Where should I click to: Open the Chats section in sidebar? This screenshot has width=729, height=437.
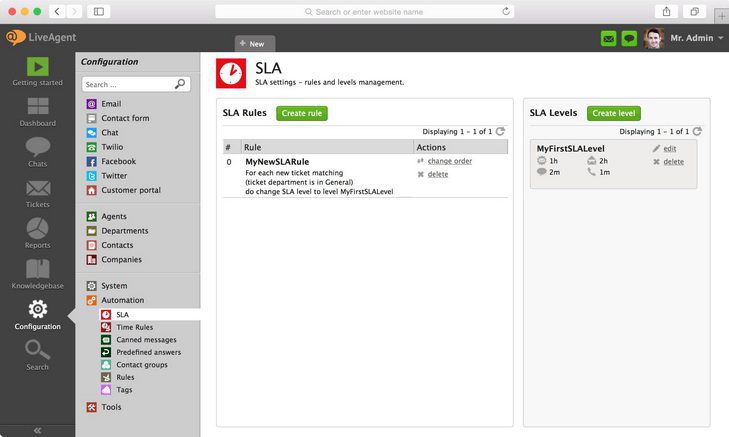(37, 152)
